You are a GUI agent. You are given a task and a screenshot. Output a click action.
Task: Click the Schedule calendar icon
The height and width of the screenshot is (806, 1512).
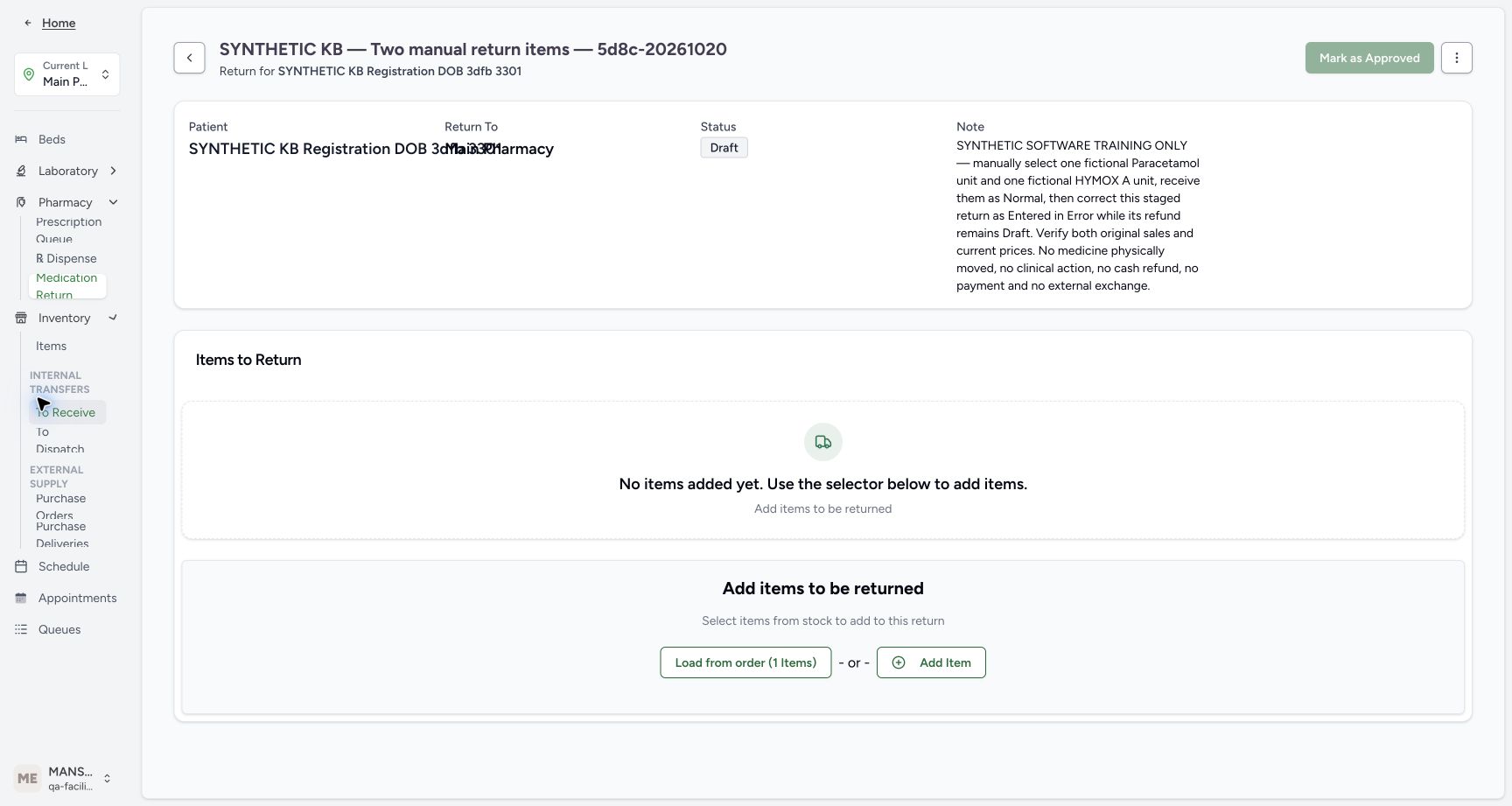coord(21,566)
